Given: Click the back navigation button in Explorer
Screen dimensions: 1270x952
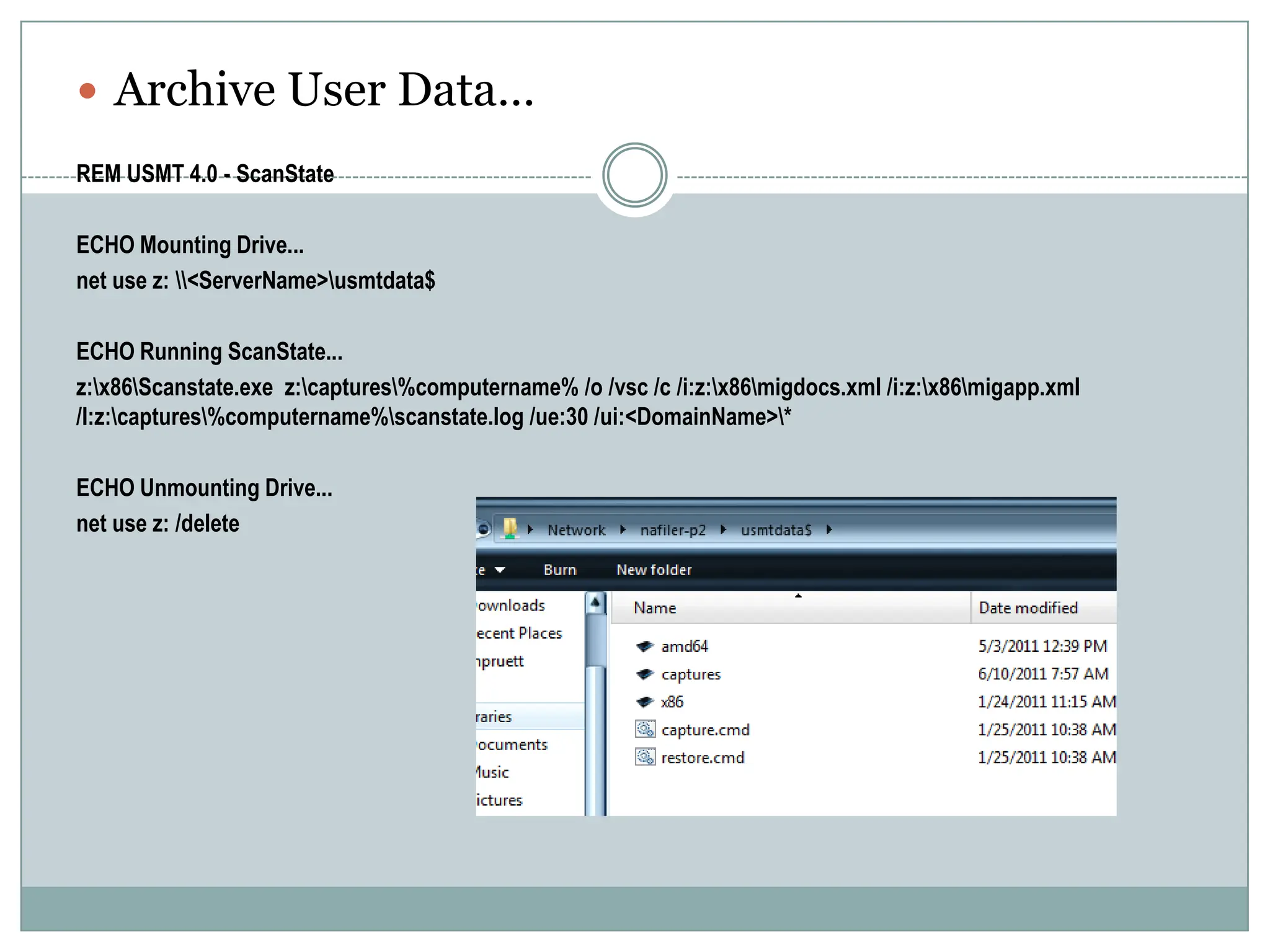Looking at the screenshot, I should (483, 529).
